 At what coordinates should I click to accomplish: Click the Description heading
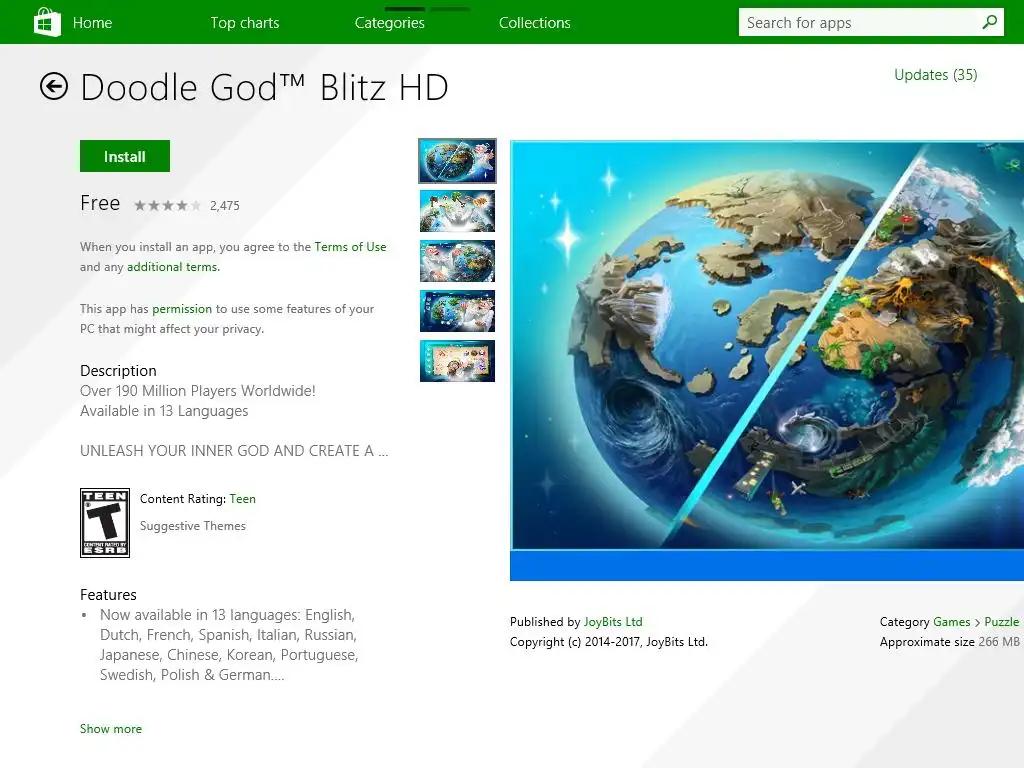(x=118, y=370)
